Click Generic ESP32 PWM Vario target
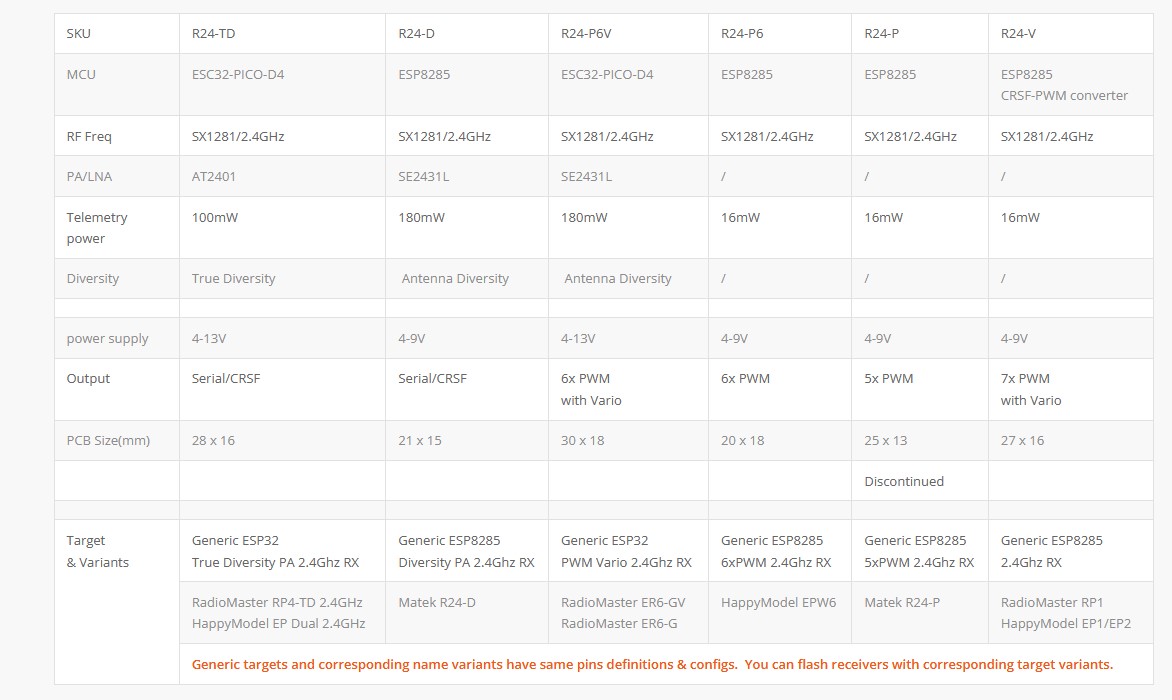This screenshot has width=1172, height=700. point(626,551)
